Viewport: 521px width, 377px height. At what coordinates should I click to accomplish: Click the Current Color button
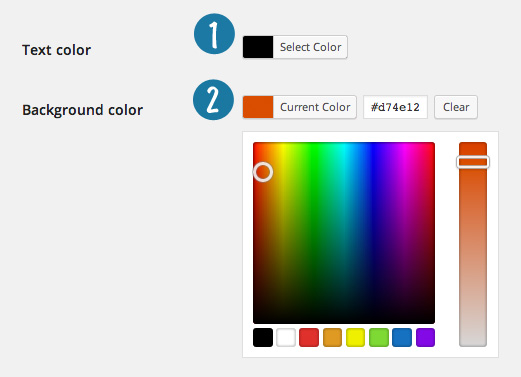(x=315, y=107)
